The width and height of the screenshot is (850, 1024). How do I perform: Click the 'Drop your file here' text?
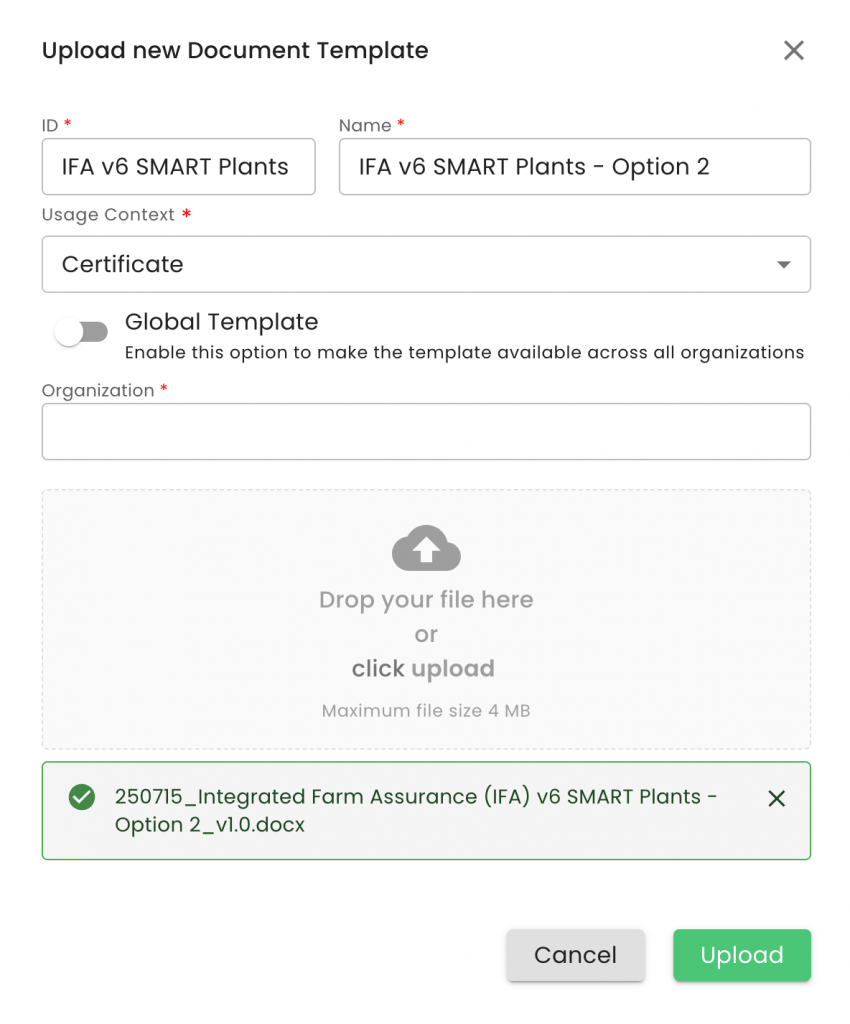pyautogui.click(x=426, y=600)
